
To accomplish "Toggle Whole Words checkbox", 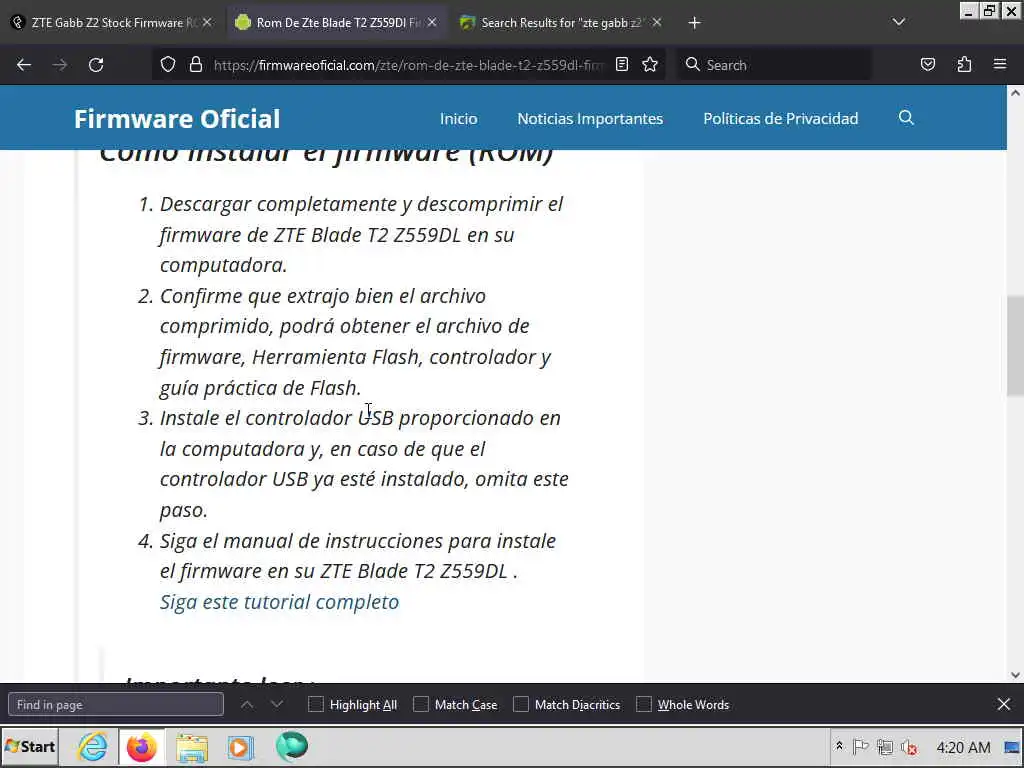I will pos(644,704).
